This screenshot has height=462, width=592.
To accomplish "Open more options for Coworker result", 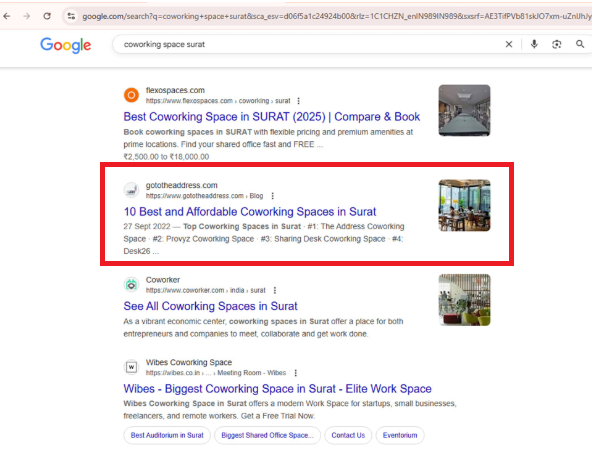I will (275, 290).
